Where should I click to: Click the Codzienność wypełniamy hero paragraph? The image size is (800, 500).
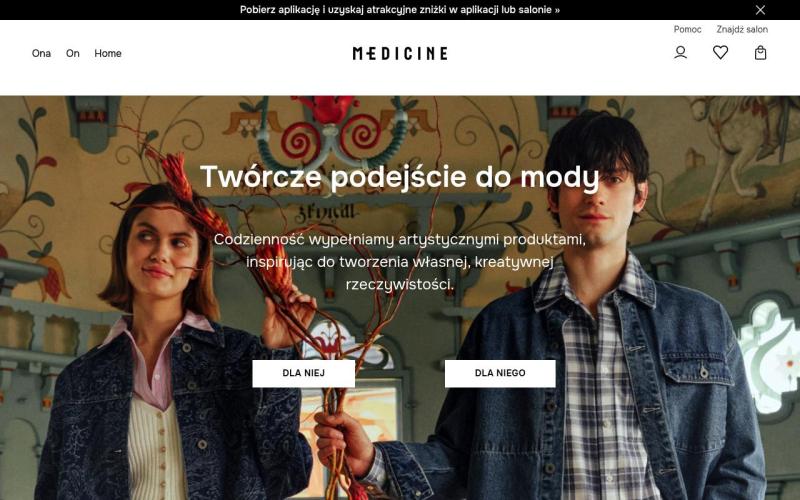399,261
